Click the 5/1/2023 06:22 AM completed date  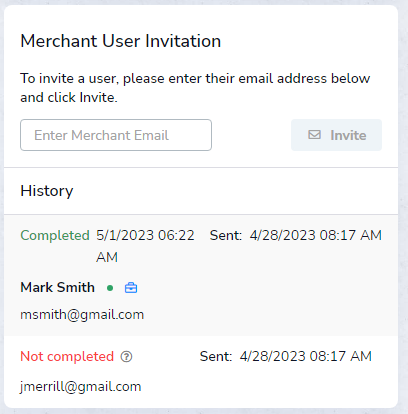point(145,246)
